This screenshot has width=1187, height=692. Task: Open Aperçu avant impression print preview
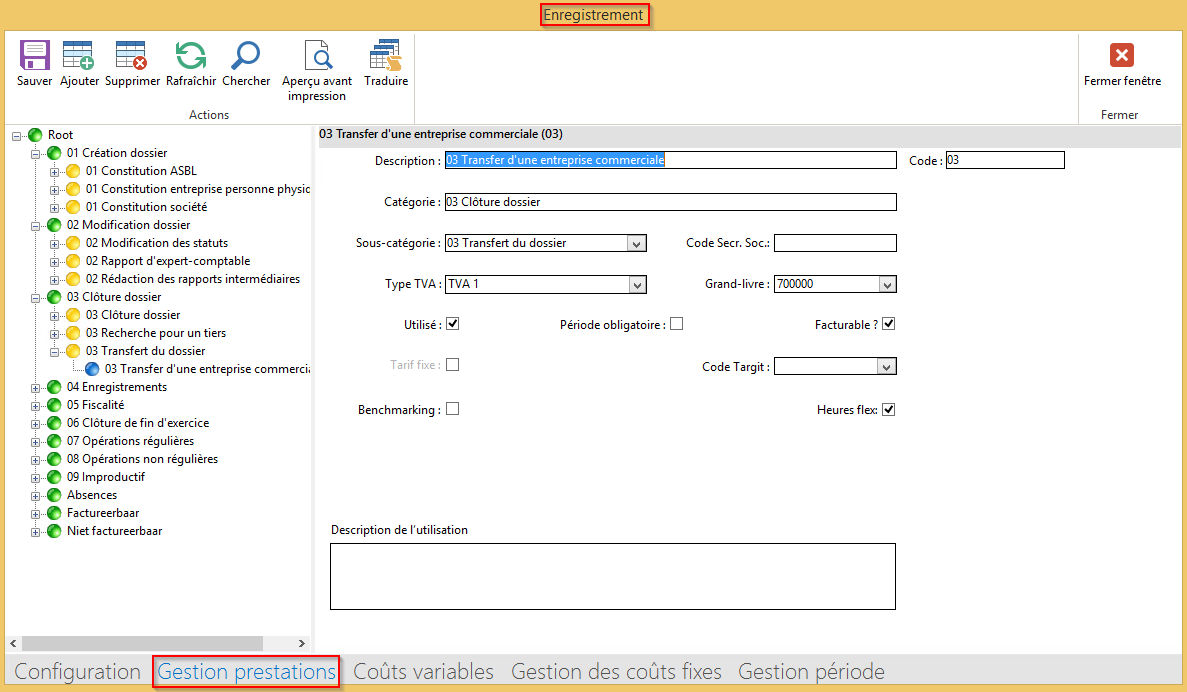317,56
